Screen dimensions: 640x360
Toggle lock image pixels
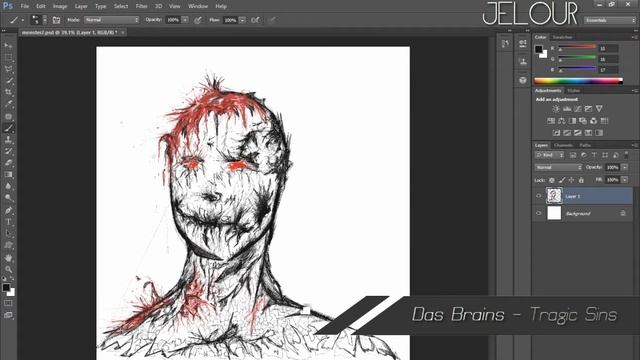click(x=562, y=180)
